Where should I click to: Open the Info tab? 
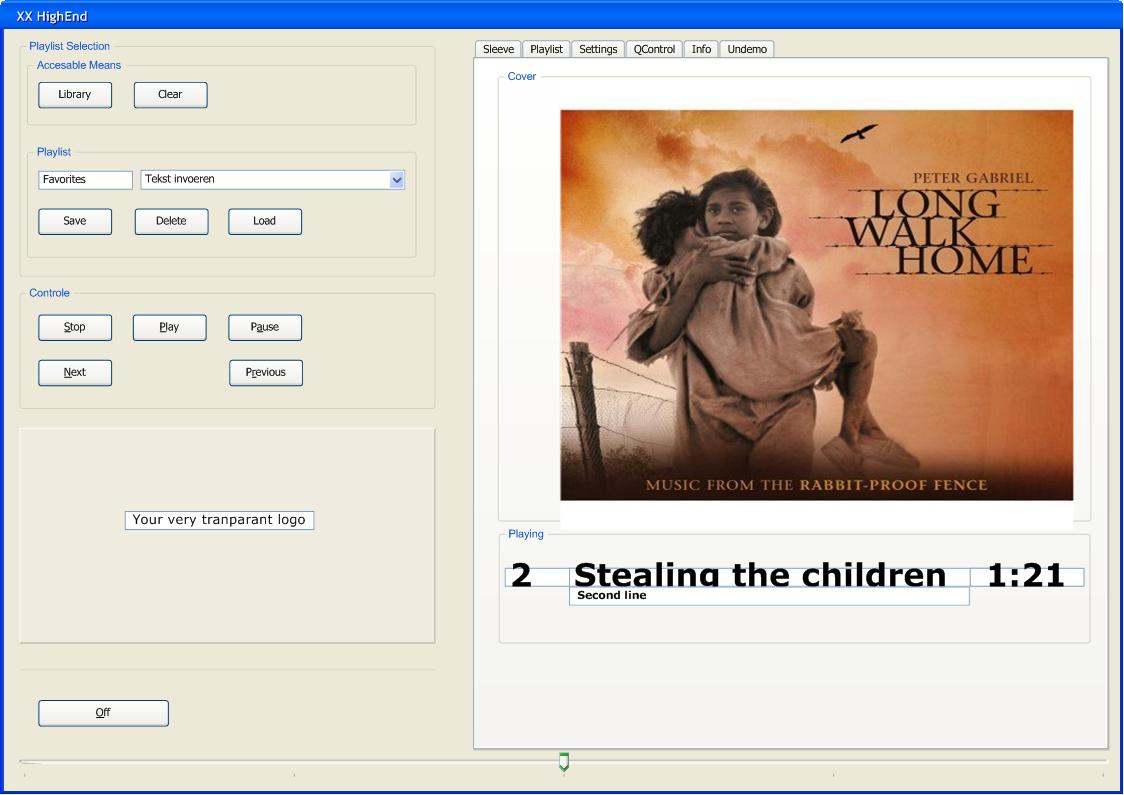coord(701,49)
